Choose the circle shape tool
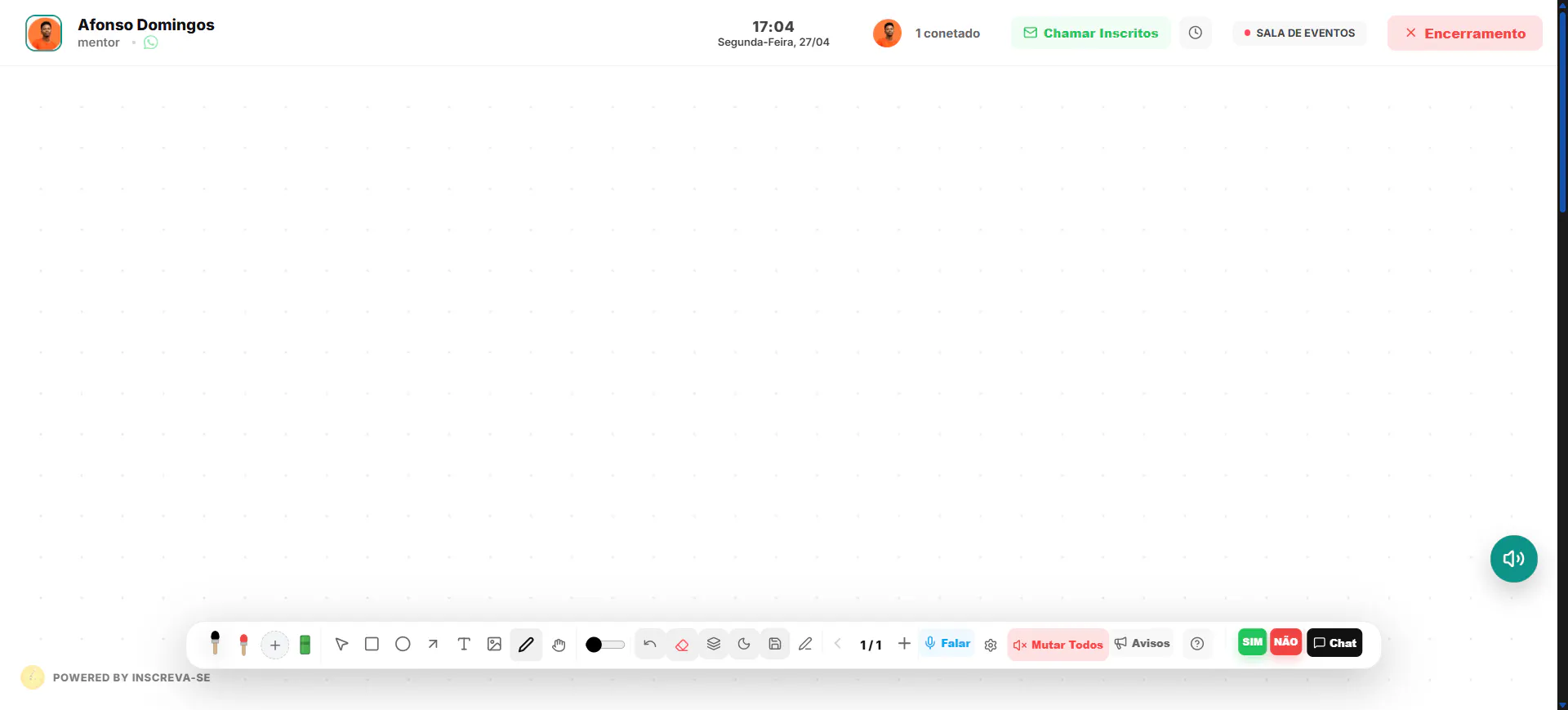Screen dimensions: 1568x710 pos(403,644)
